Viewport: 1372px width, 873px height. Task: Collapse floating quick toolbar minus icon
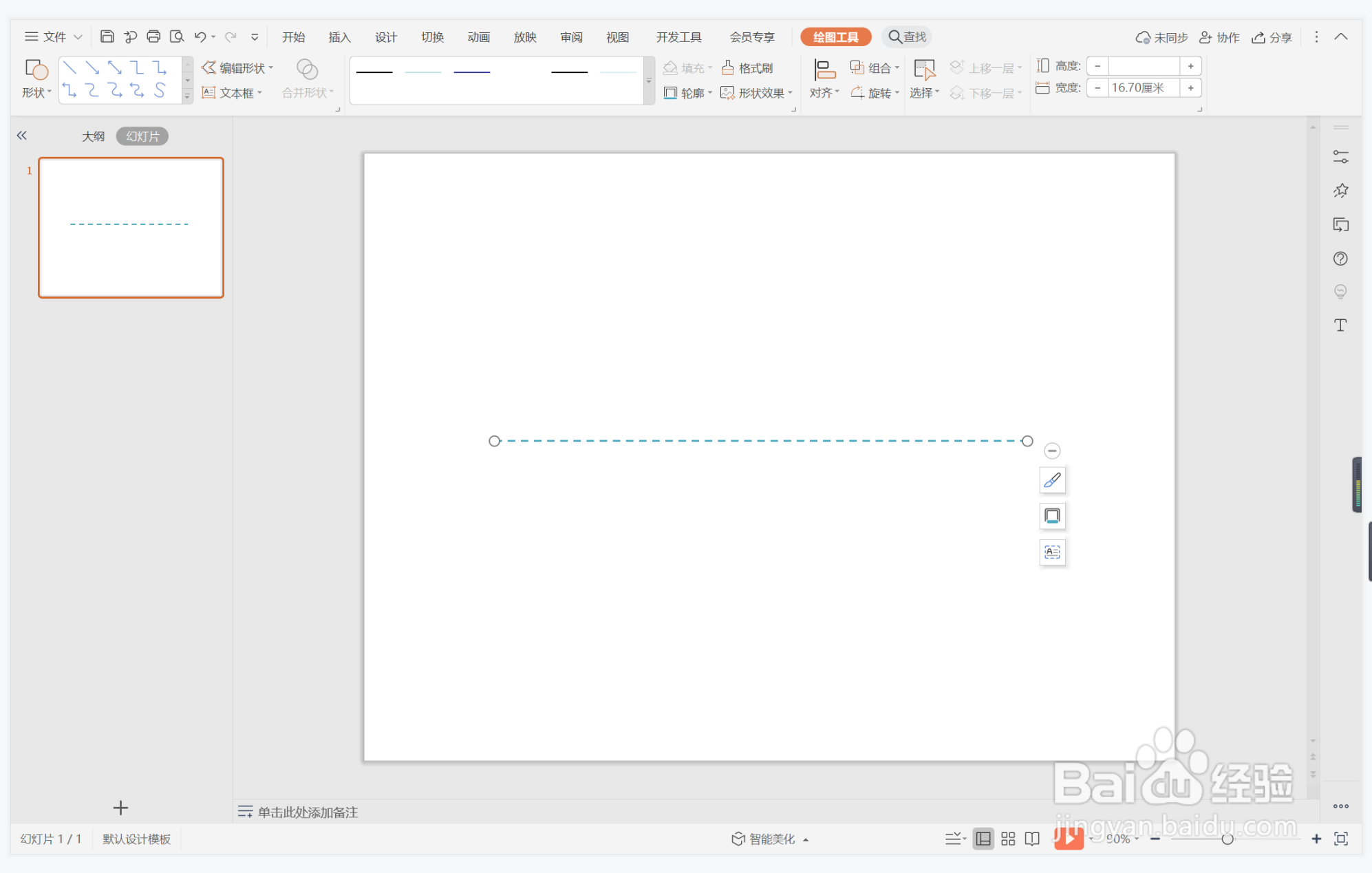tap(1052, 451)
